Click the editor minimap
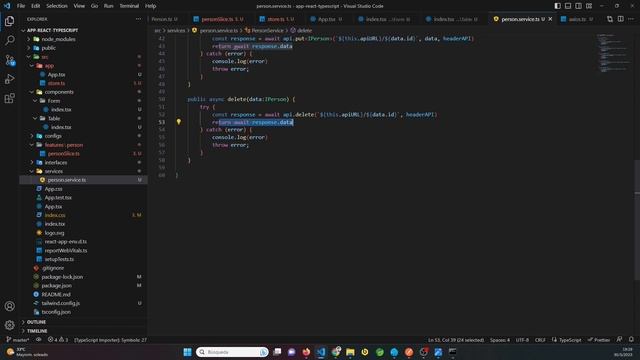The image size is (640, 360). [613, 53]
